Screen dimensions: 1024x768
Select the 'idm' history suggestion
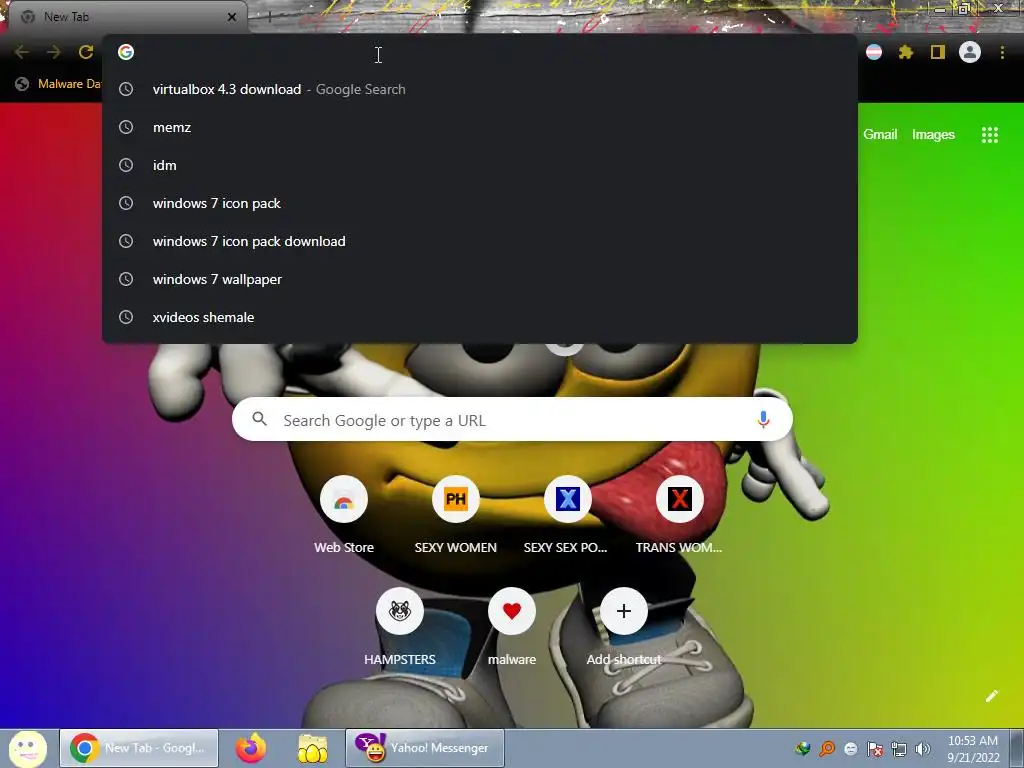[x=479, y=165]
